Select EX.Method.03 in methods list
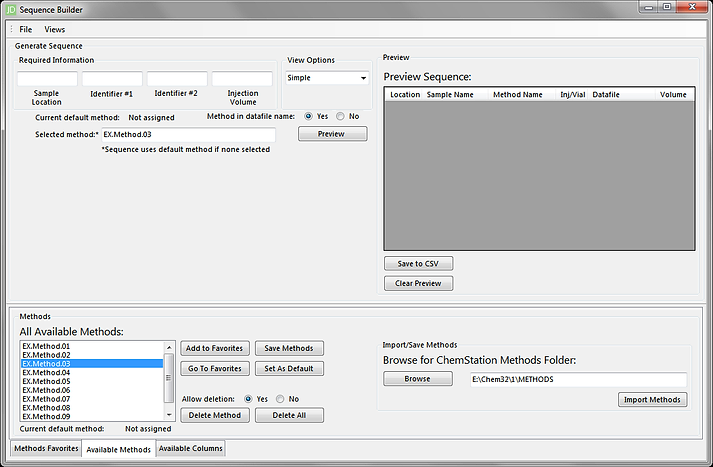The width and height of the screenshot is (713, 467). click(92, 364)
